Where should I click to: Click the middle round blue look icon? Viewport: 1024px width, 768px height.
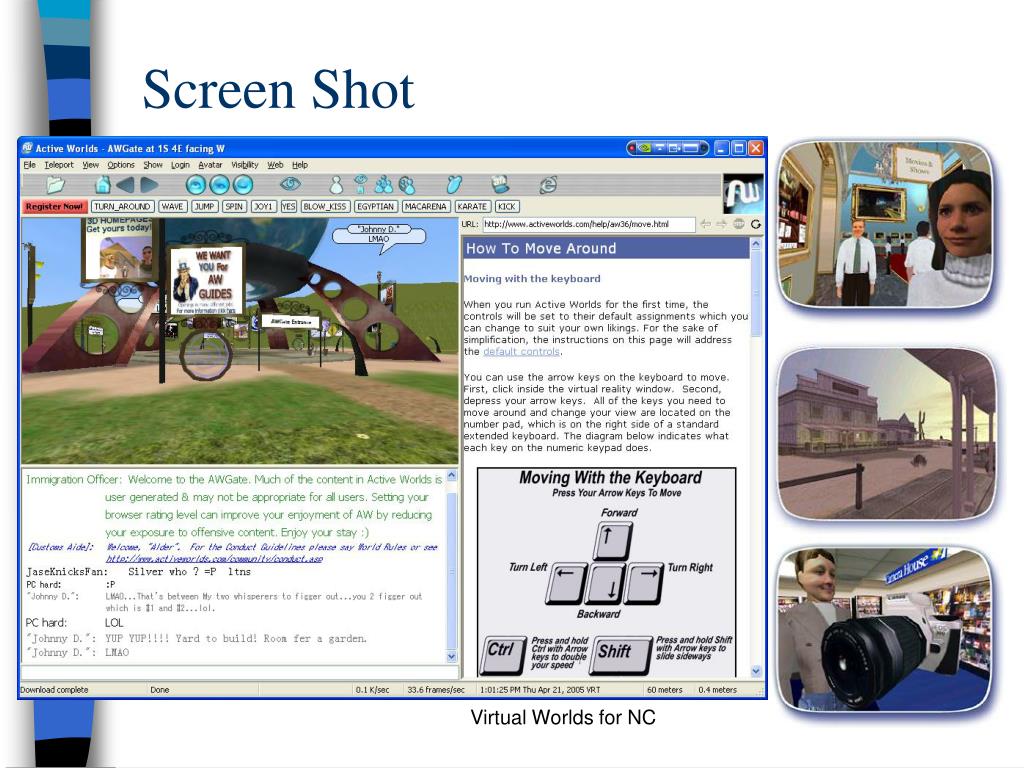(x=219, y=185)
